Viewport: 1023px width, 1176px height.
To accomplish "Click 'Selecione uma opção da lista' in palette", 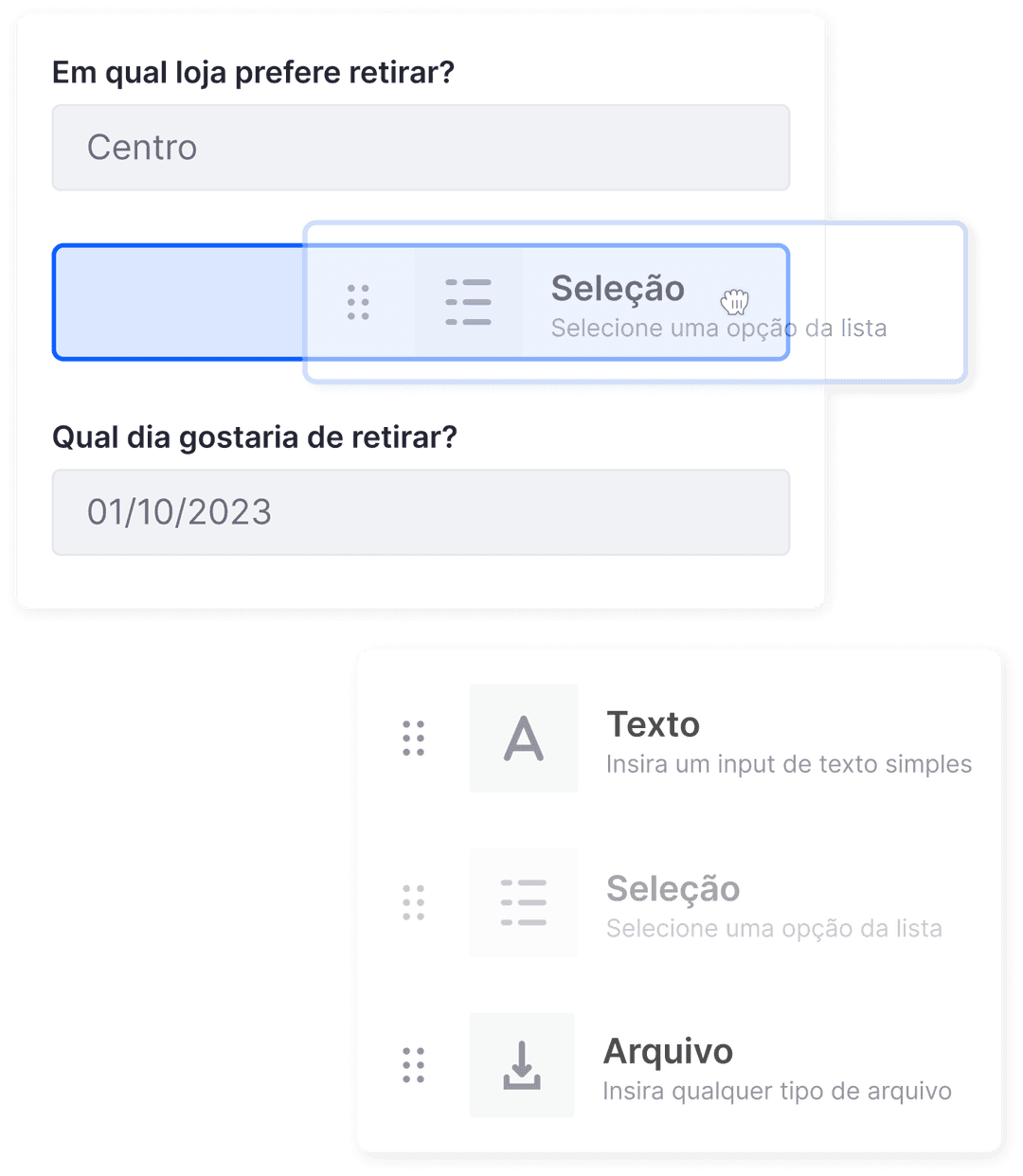I will point(774,929).
